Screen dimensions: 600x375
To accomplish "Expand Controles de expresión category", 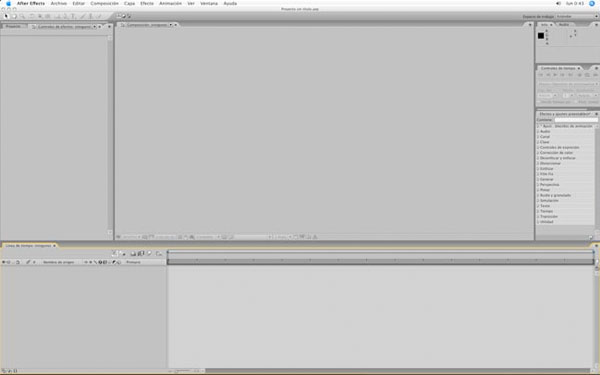I will tap(538, 147).
